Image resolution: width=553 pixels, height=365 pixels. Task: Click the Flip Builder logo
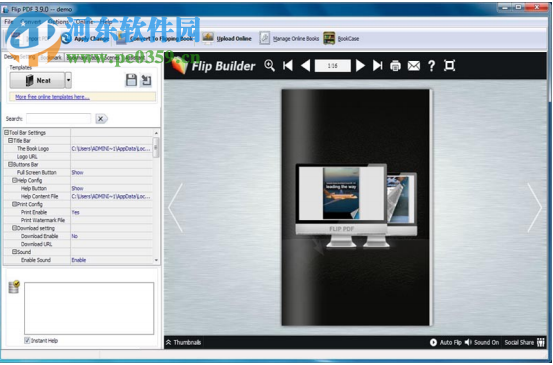click(214, 66)
